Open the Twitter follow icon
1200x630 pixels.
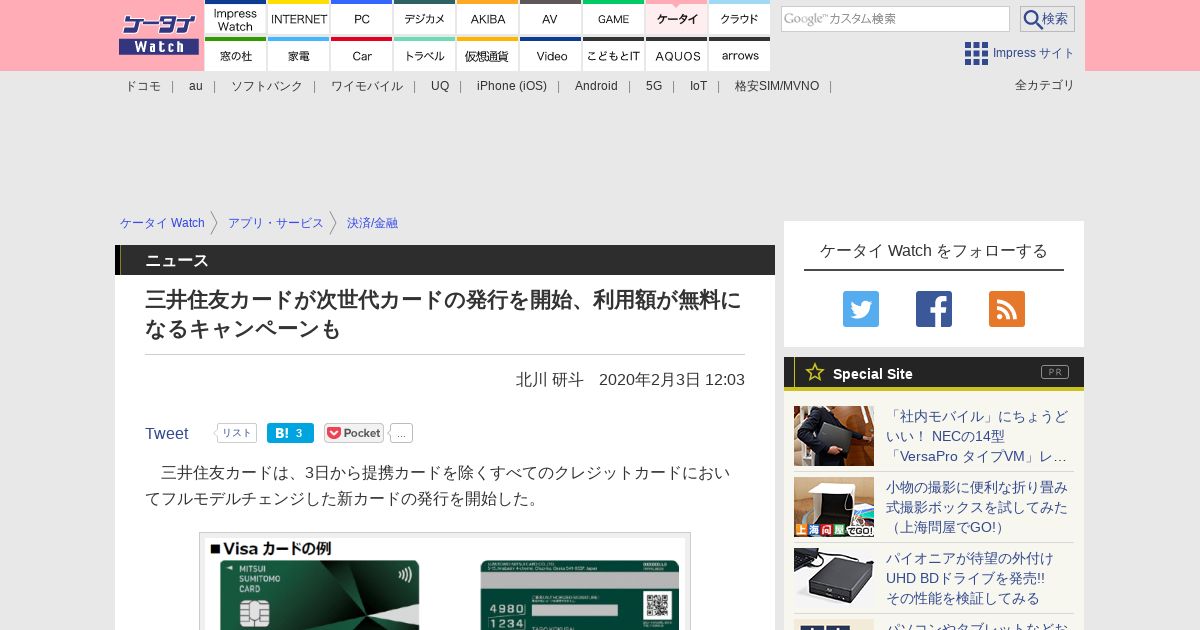click(861, 309)
